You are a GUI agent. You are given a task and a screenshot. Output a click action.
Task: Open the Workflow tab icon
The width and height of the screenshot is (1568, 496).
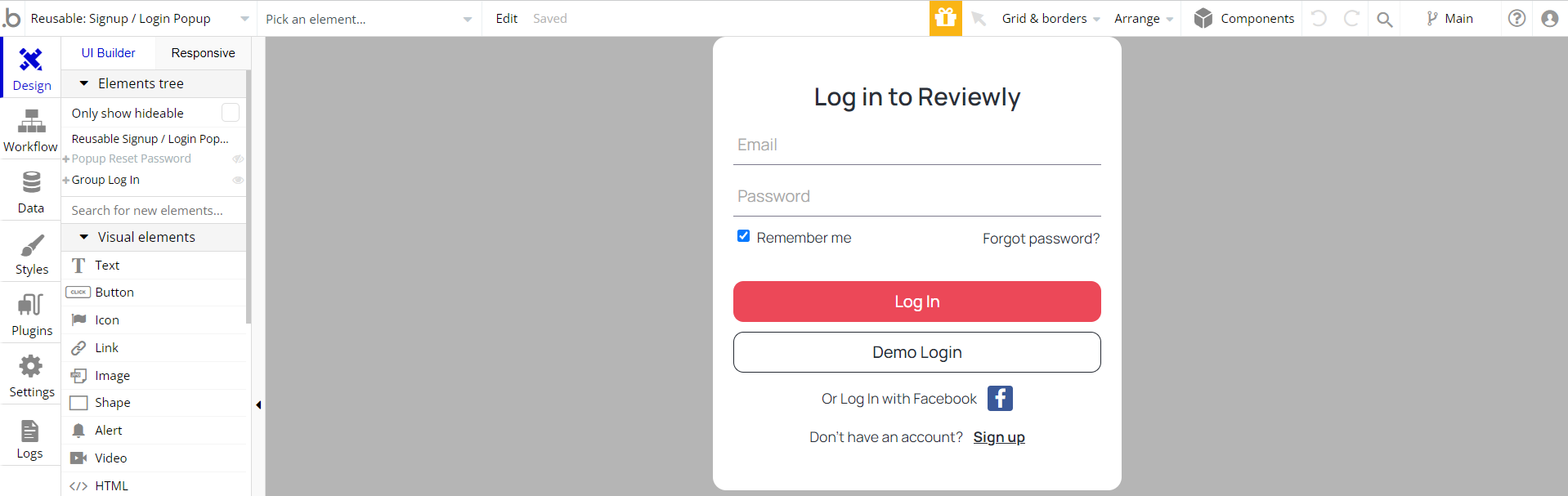pyautogui.click(x=31, y=130)
